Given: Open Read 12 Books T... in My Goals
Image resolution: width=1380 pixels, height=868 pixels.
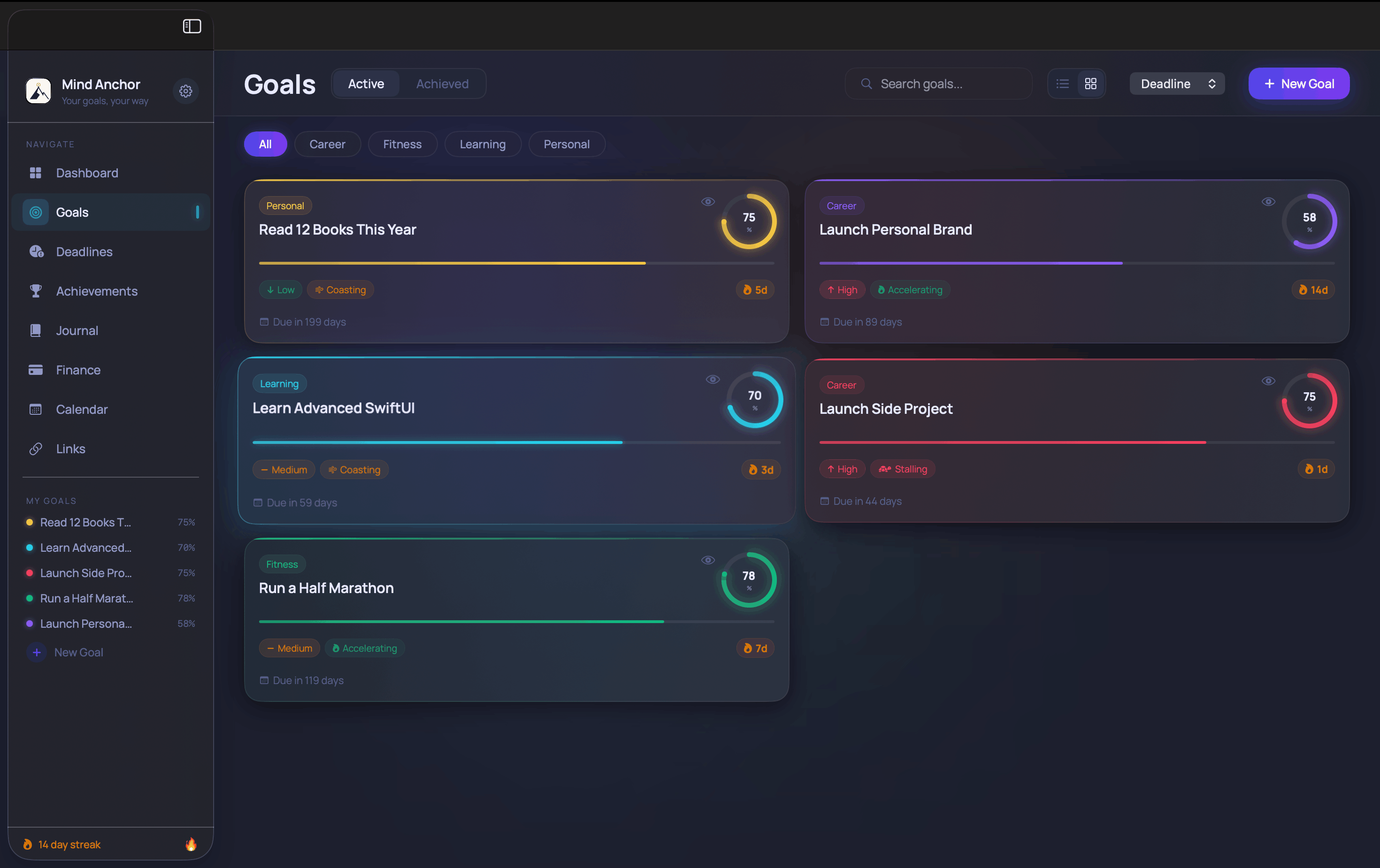Looking at the screenshot, I should pos(111,523).
